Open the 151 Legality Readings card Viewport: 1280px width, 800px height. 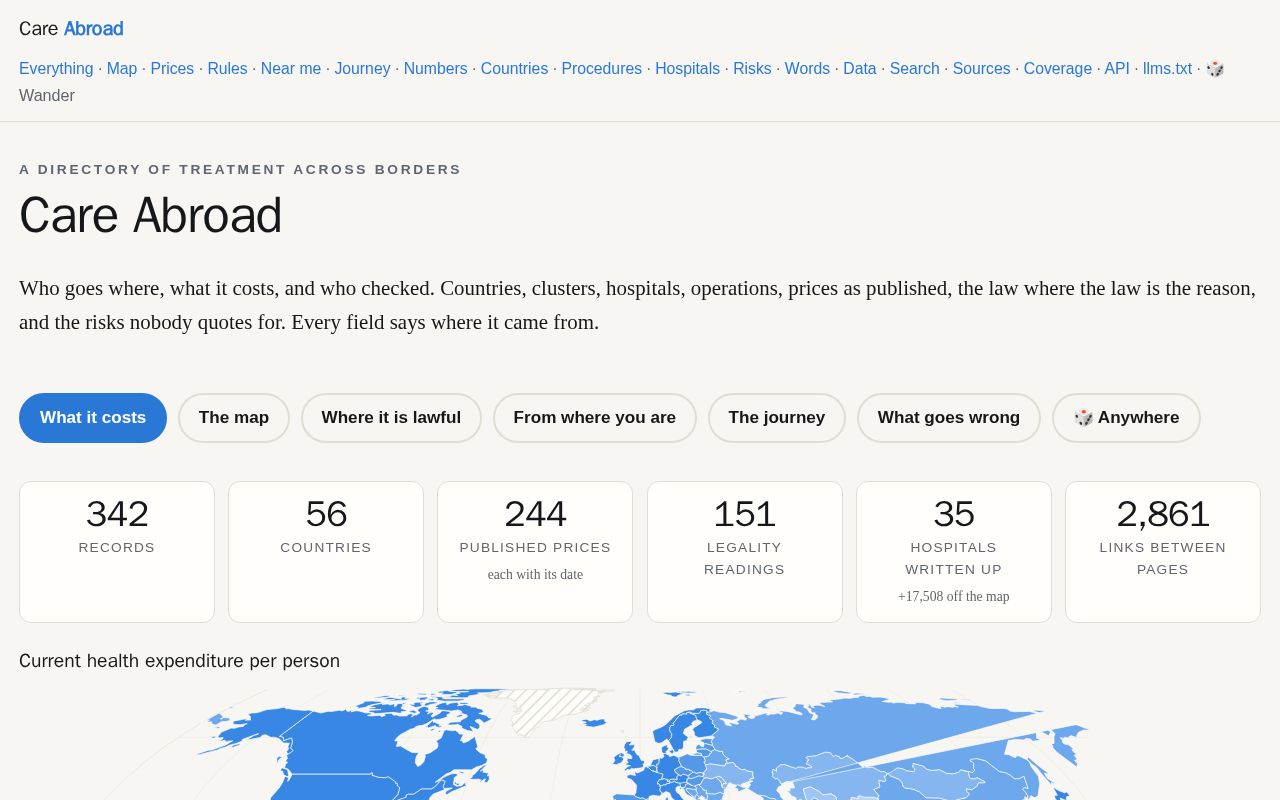[x=745, y=552]
